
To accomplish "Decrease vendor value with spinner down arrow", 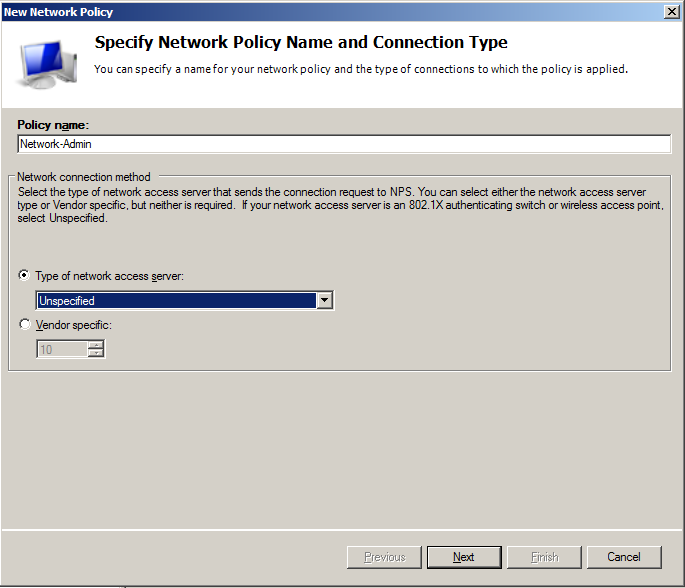I will coord(95,353).
